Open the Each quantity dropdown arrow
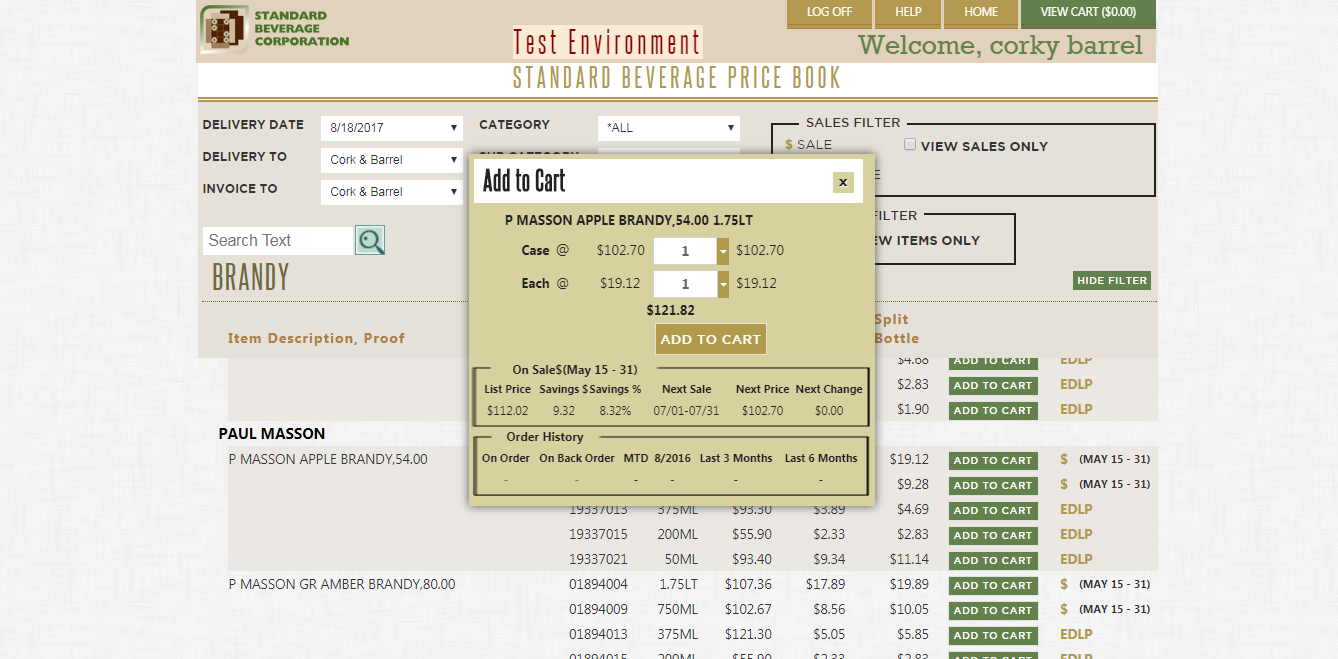This screenshot has height=659, width=1338. tap(723, 284)
